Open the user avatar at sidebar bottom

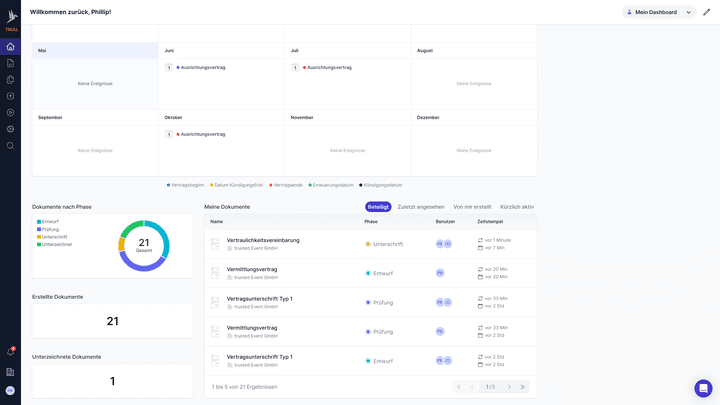click(x=10, y=390)
